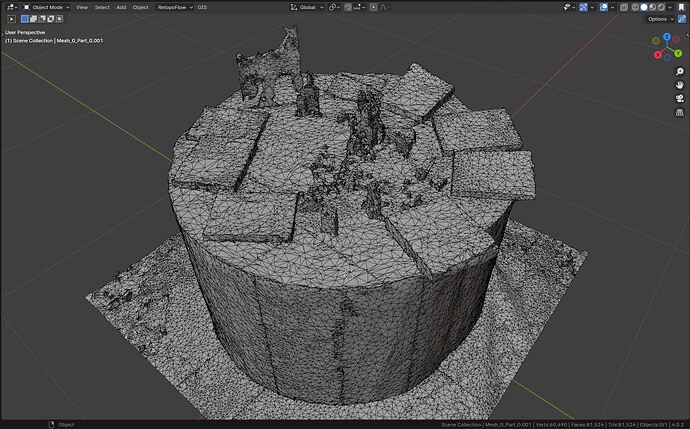Choose the 'intersect selection' mode icon

[x=59, y=19]
